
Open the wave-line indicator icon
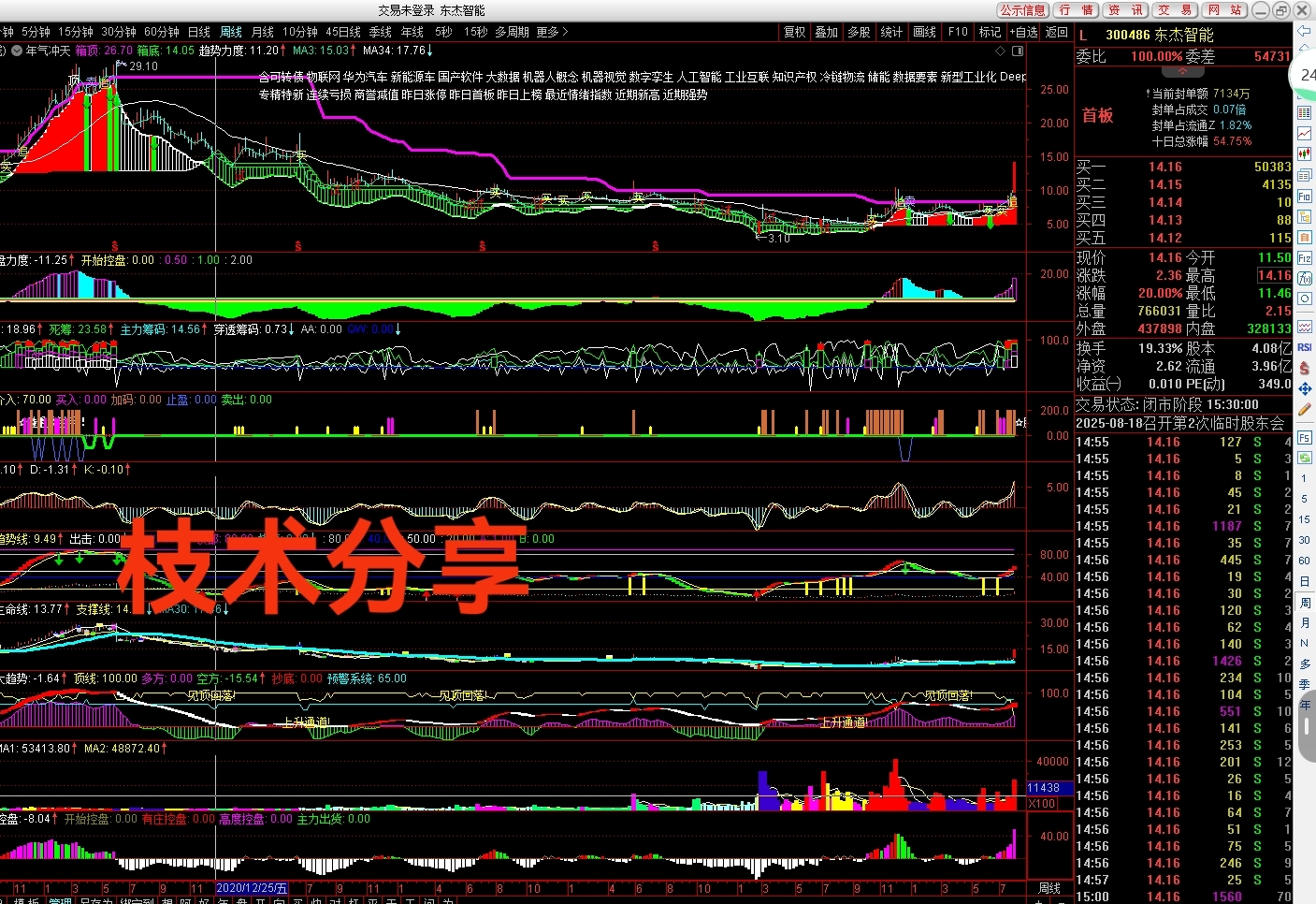point(1304,327)
